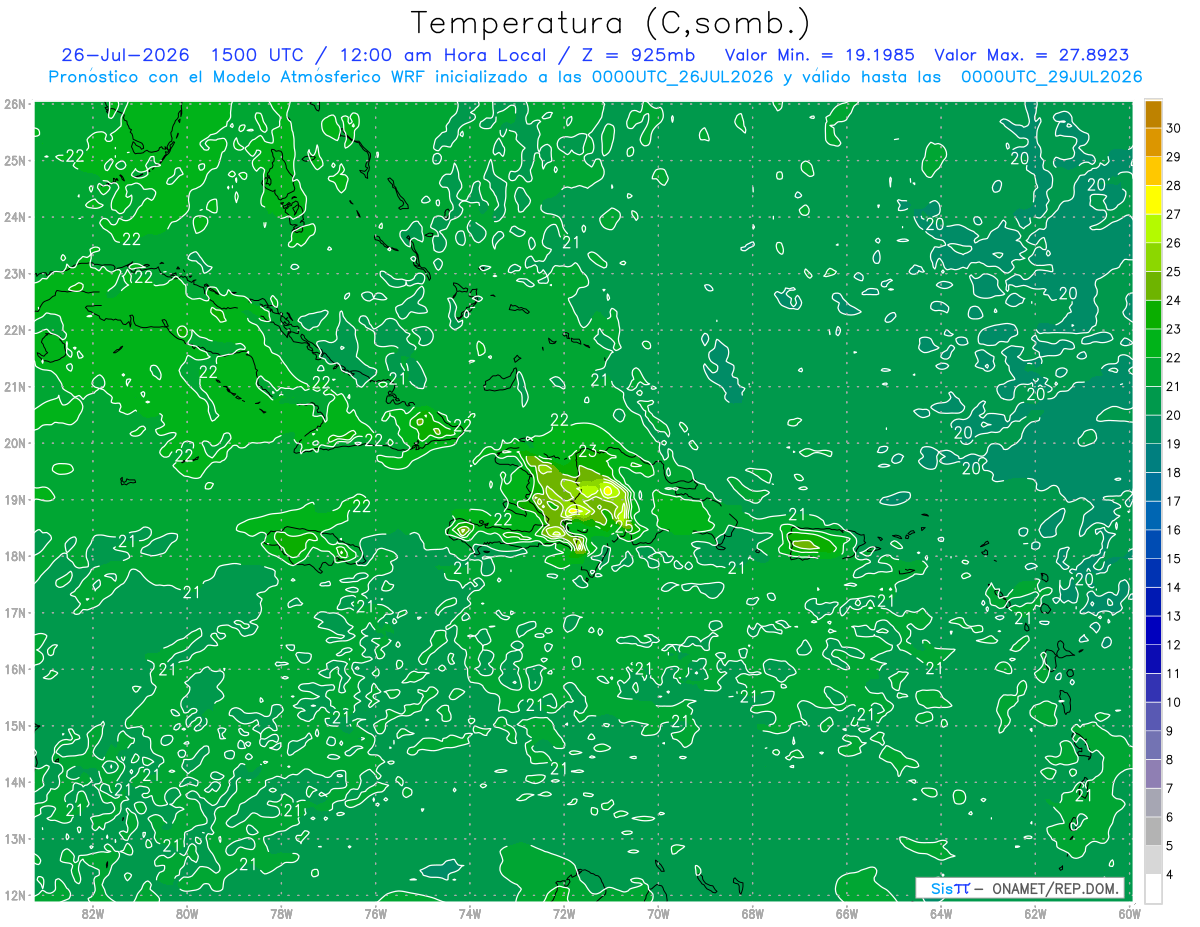Screen dimensions: 1200x927
Task: Click the color scale label '28'
Action: point(1174,185)
